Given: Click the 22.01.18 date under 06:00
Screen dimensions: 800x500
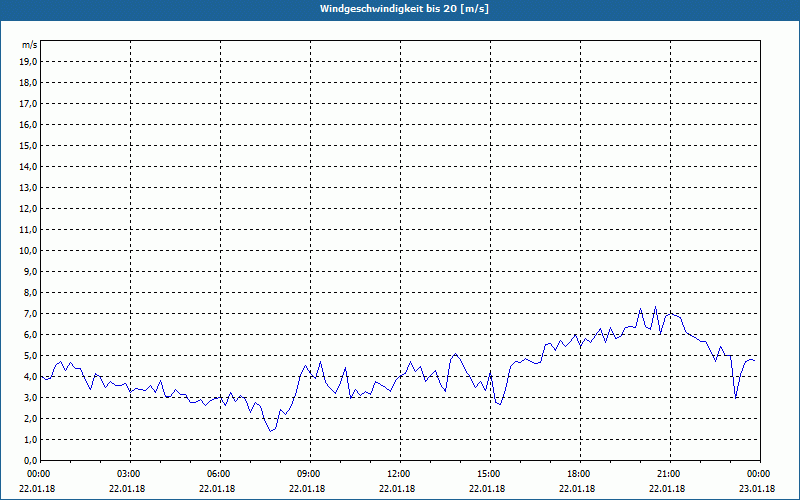Looking at the screenshot, I should [217, 488].
